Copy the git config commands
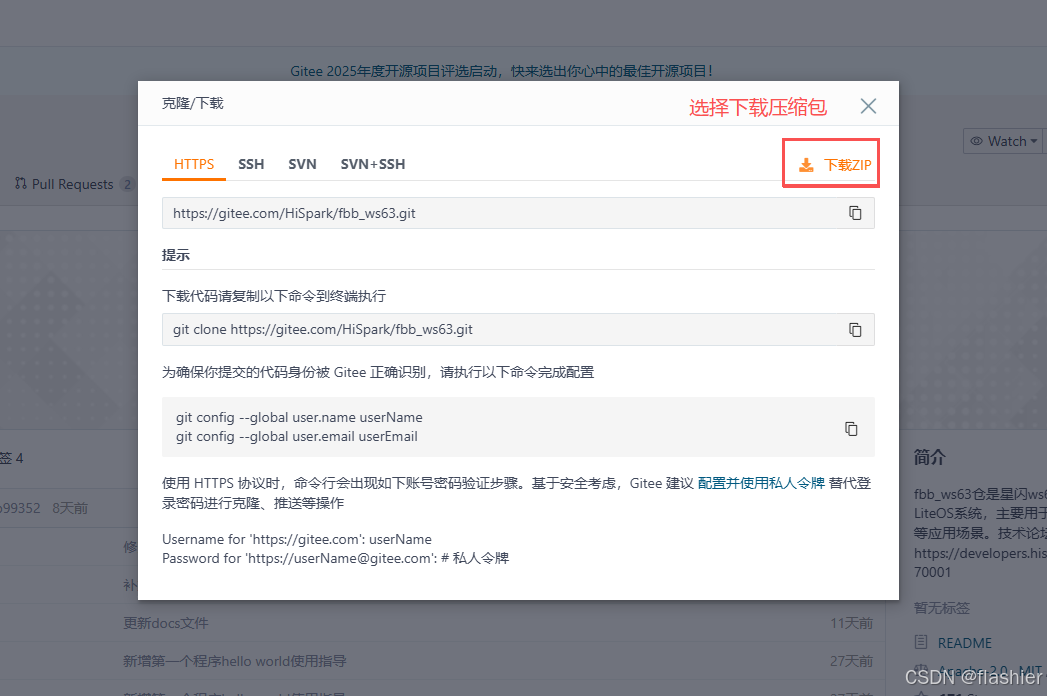 [851, 429]
